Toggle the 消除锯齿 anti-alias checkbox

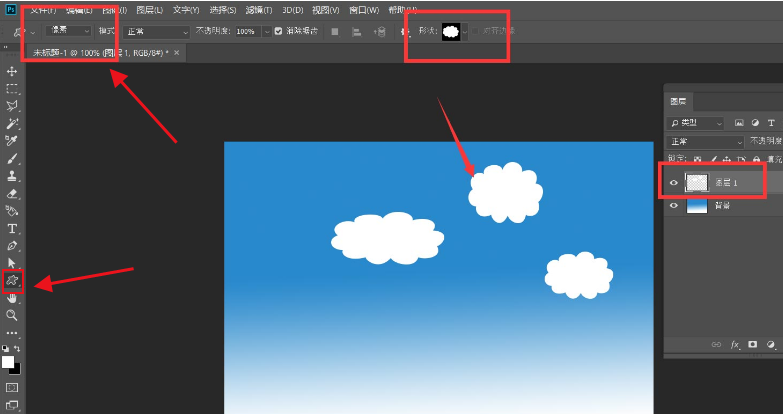pyautogui.click(x=278, y=32)
